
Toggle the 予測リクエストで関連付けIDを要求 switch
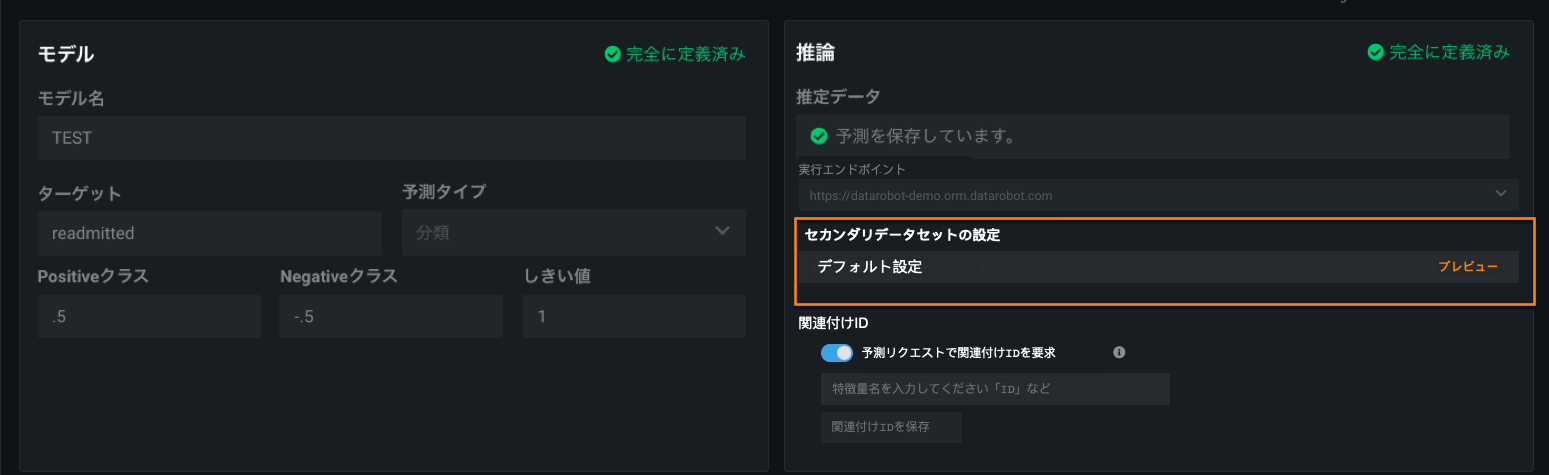[x=836, y=352]
